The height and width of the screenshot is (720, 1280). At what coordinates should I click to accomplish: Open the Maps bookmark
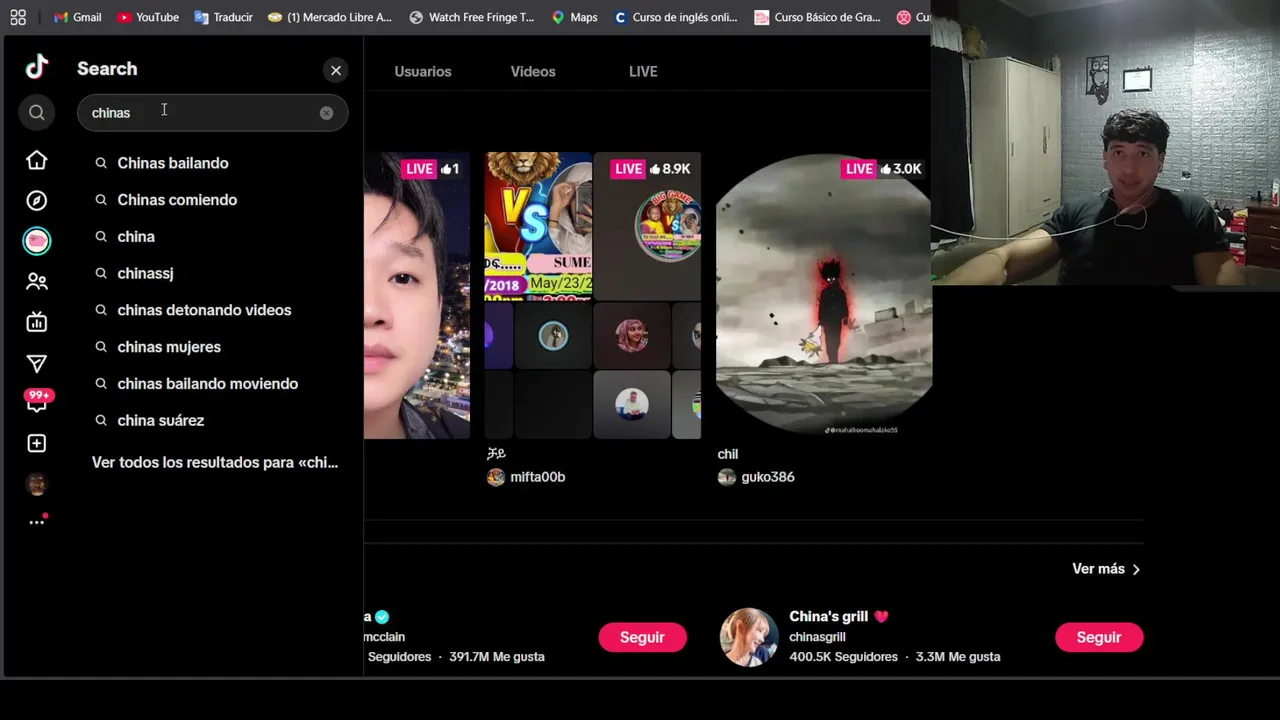click(x=574, y=17)
